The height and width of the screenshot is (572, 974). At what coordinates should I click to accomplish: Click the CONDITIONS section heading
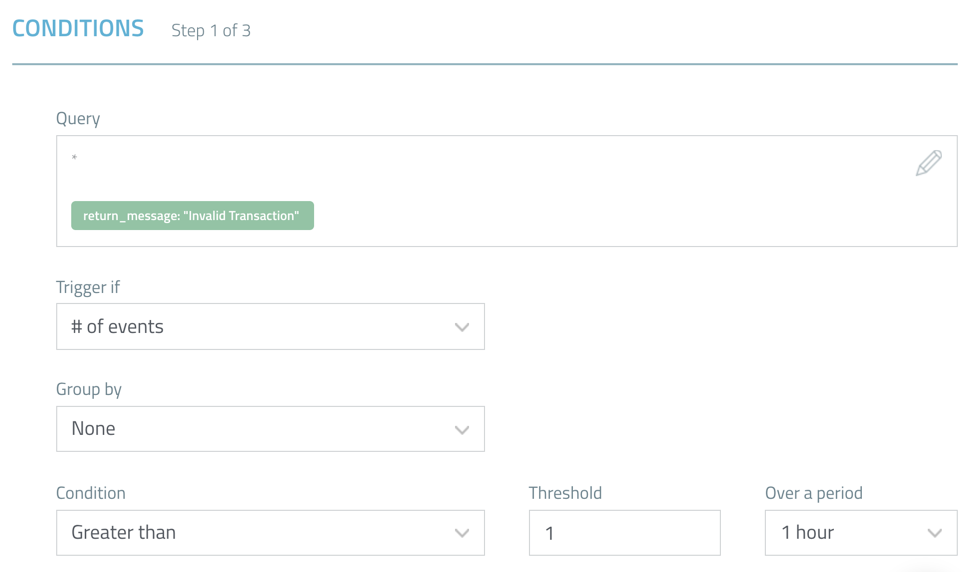click(78, 28)
